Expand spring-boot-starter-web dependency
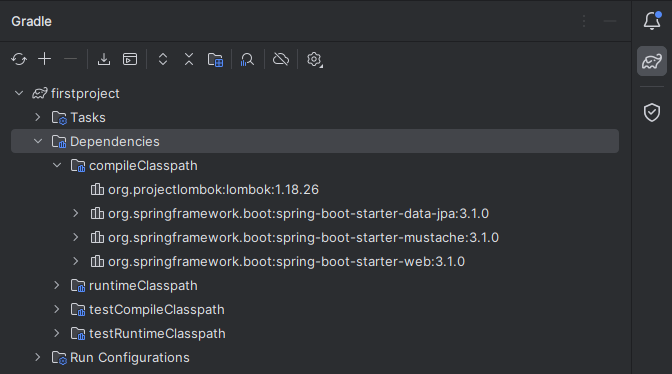Viewport: 672px width, 374px height. click(x=76, y=261)
